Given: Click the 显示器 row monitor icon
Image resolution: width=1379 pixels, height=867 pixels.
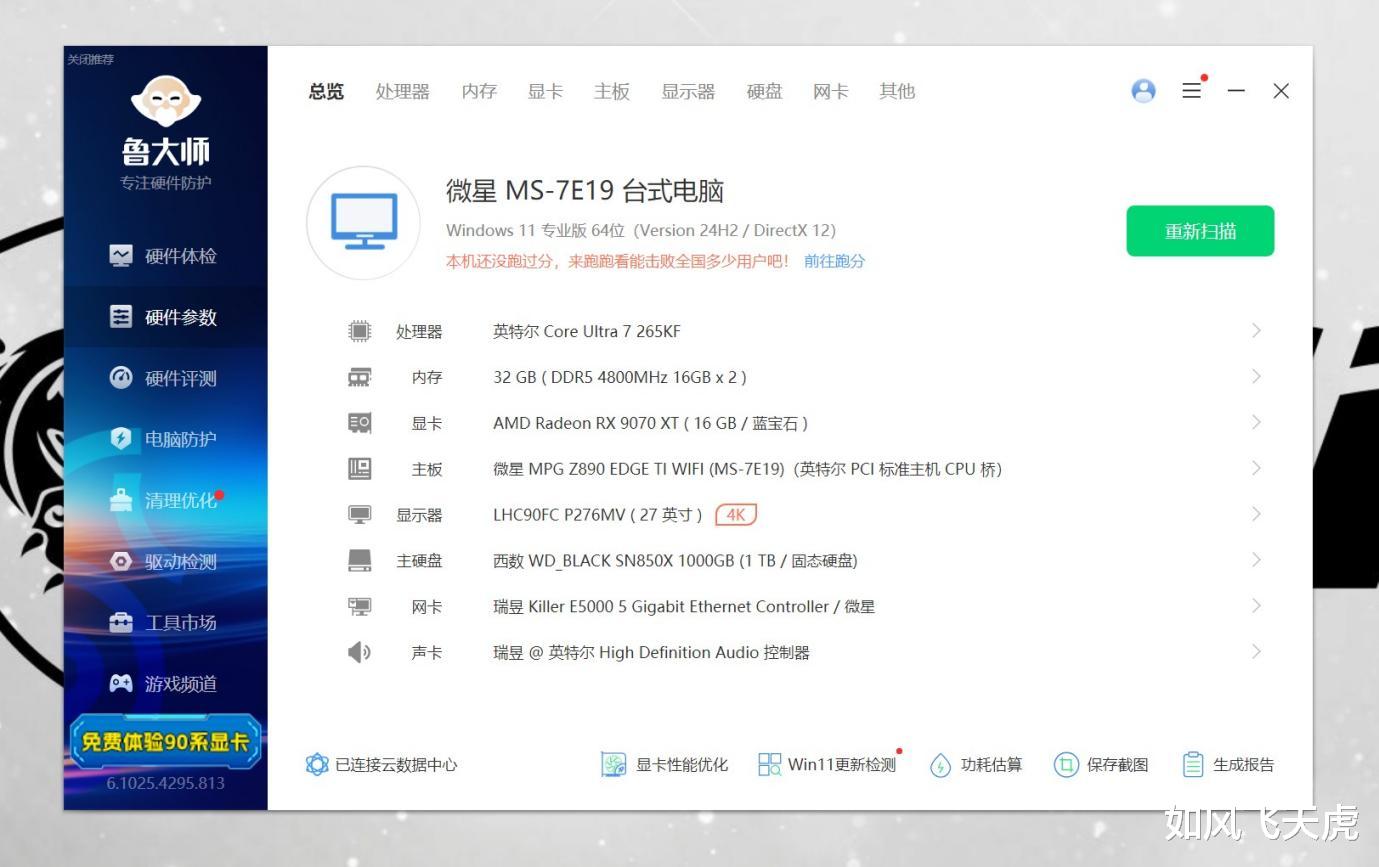Looking at the screenshot, I should click(359, 515).
